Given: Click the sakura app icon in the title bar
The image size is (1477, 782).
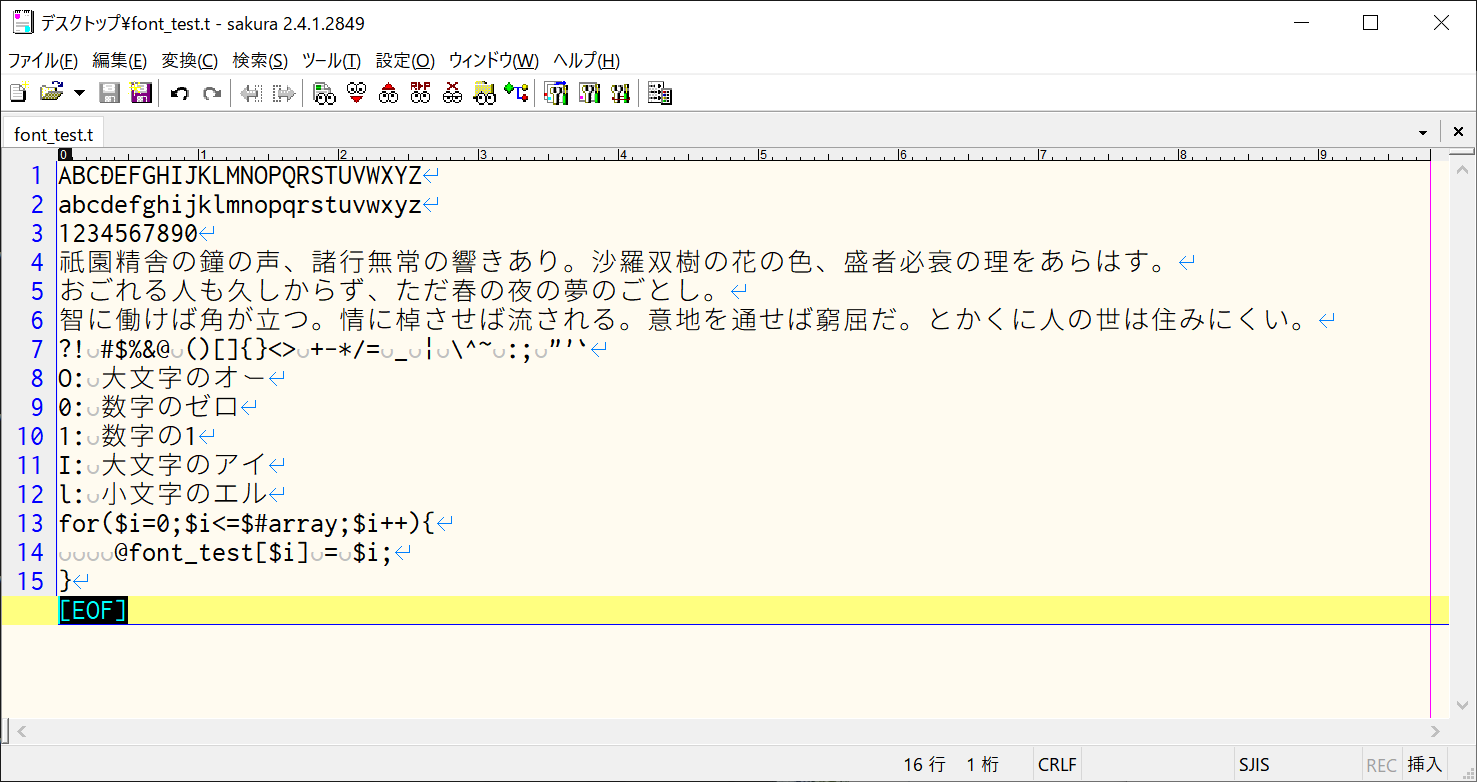Looking at the screenshot, I should [x=22, y=22].
